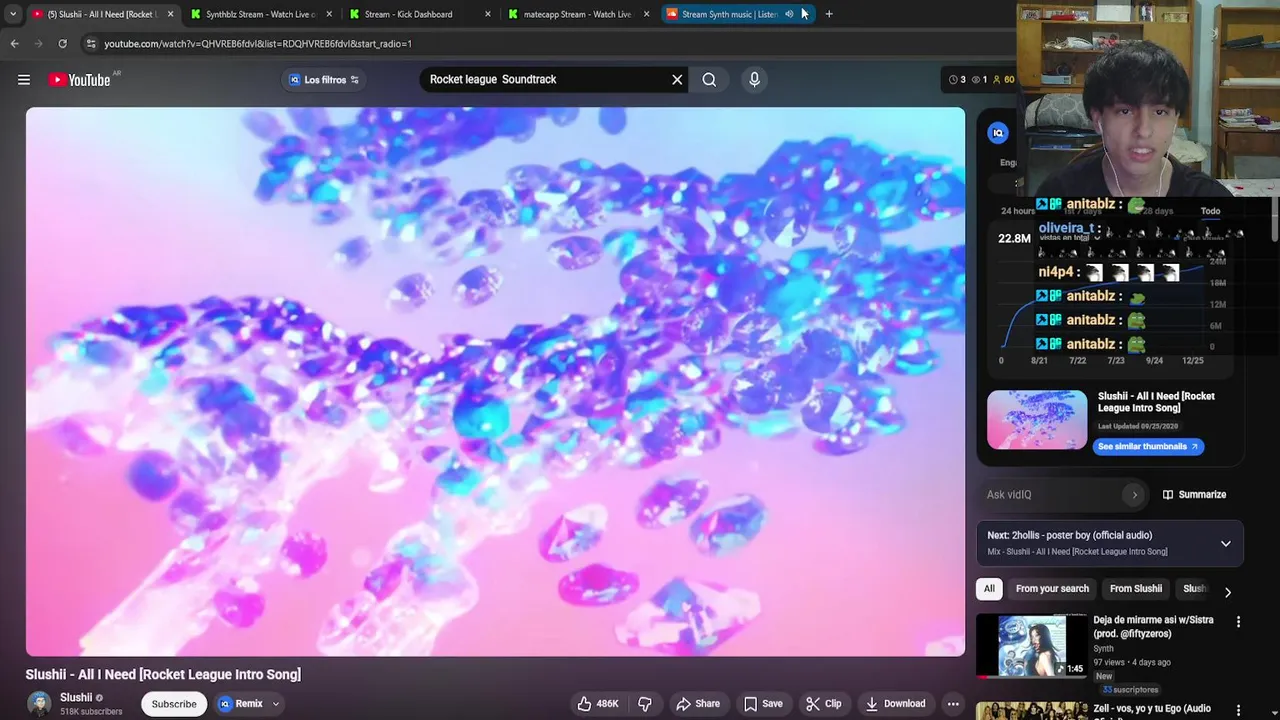Show more filter chips with right arrow
This screenshot has height=720, width=1280.
click(1228, 592)
